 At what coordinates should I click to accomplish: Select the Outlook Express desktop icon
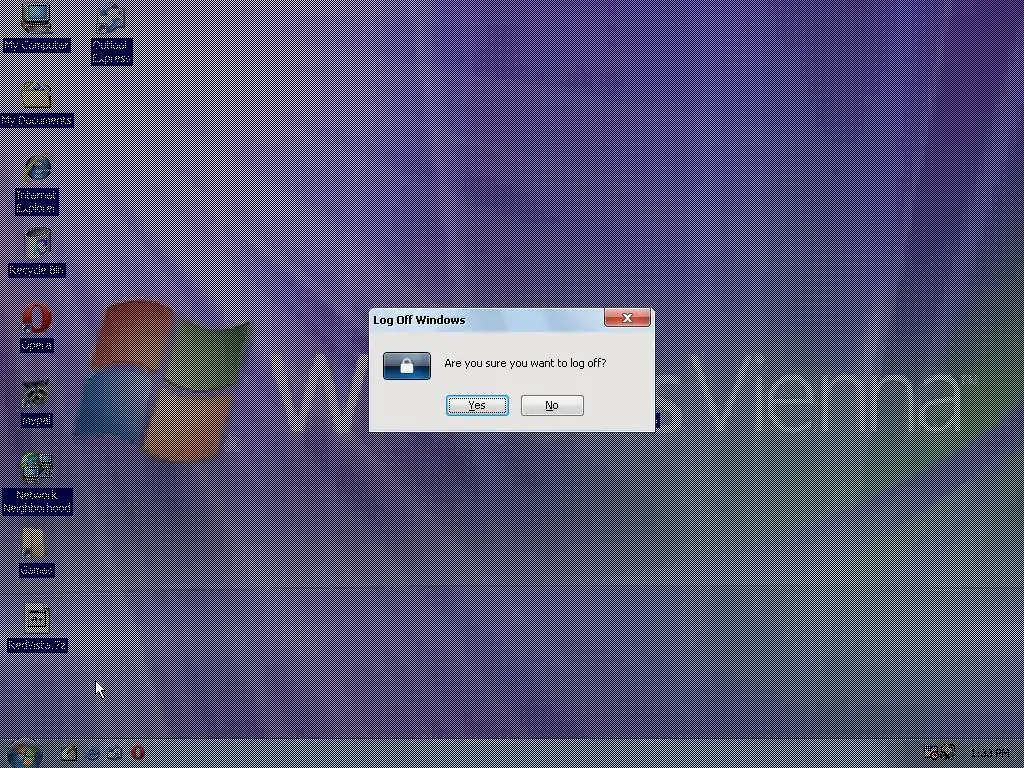(111, 34)
